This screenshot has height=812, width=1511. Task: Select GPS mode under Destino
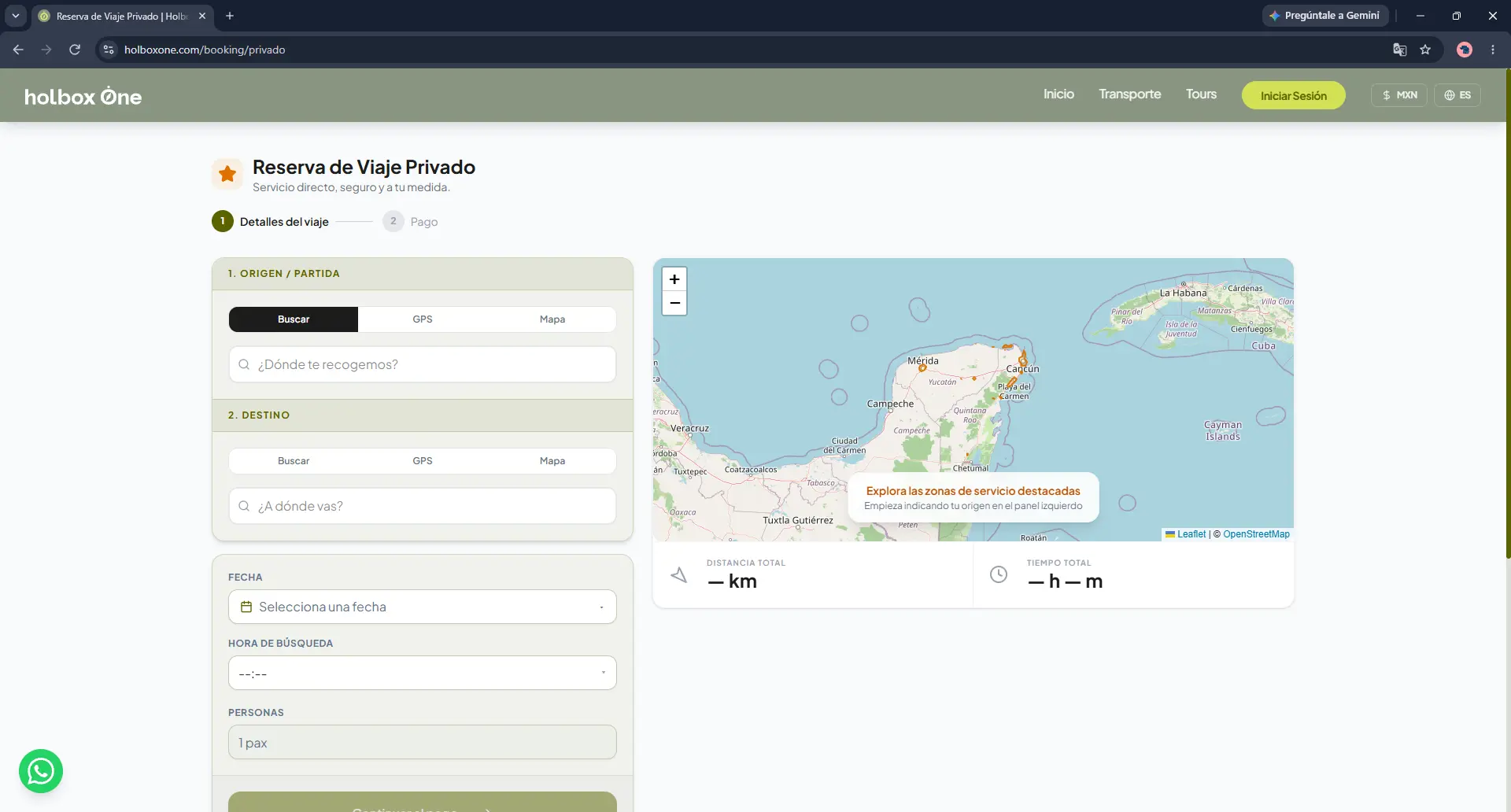pos(423,461)
